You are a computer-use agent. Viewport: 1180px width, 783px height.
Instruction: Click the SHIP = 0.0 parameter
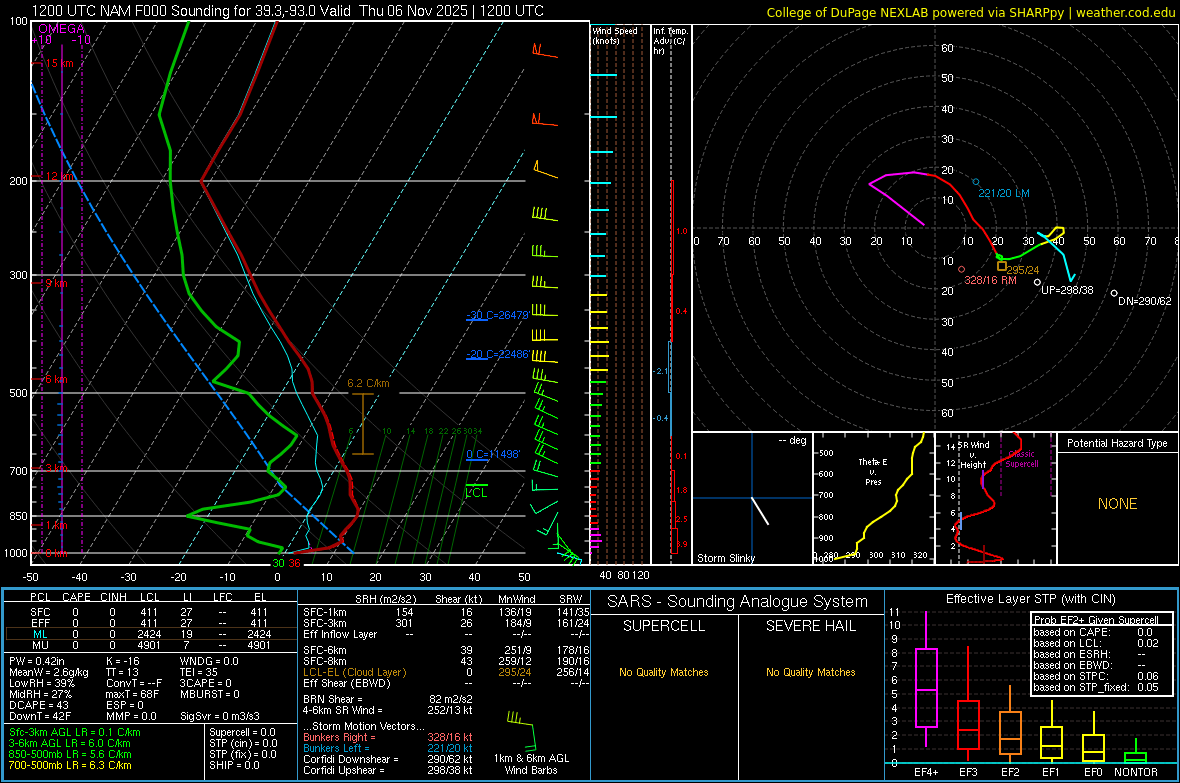point(234,765)
